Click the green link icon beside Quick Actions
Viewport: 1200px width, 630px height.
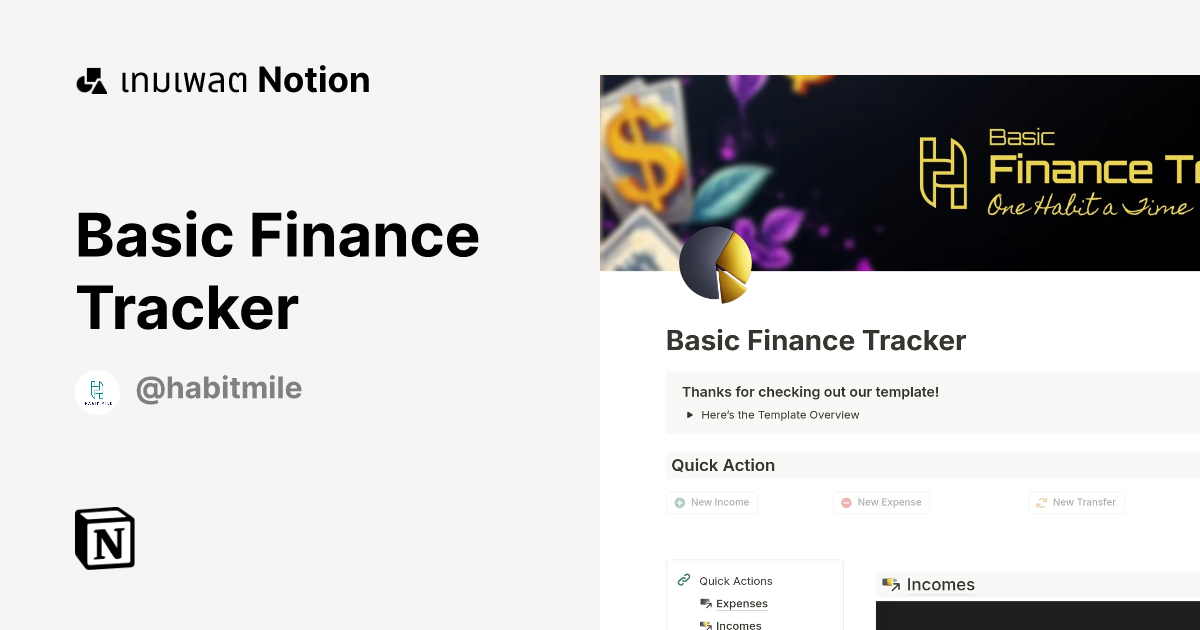(684, 579)
